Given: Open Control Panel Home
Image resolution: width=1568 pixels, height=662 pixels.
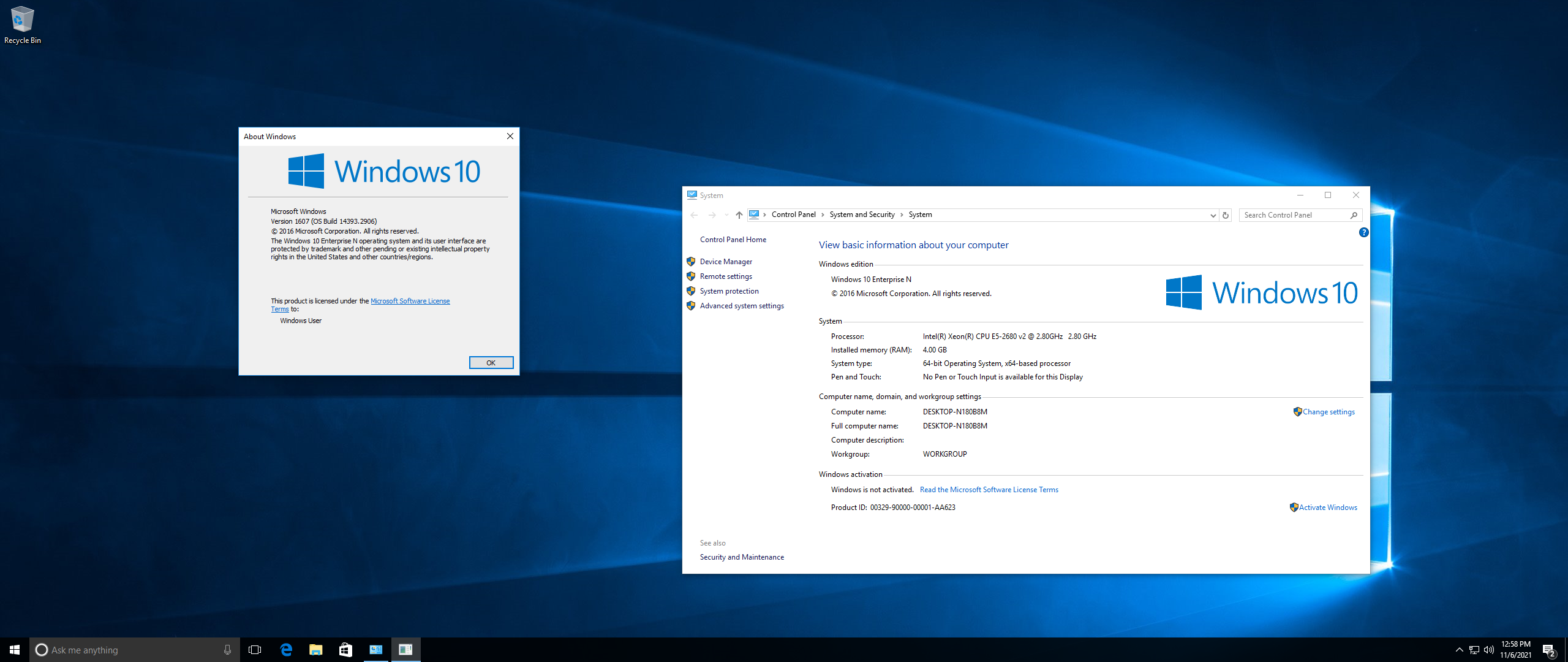Looking at the screenshot, I should (733, 240).
